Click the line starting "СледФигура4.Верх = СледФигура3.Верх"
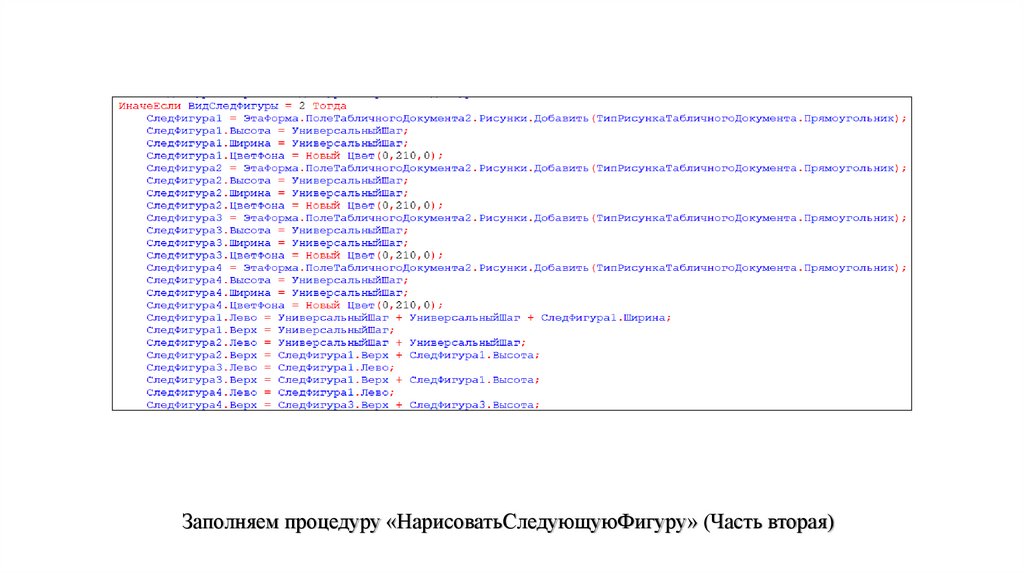The height and width of the screenshot is (574, 1024). (x=343, y=405)
